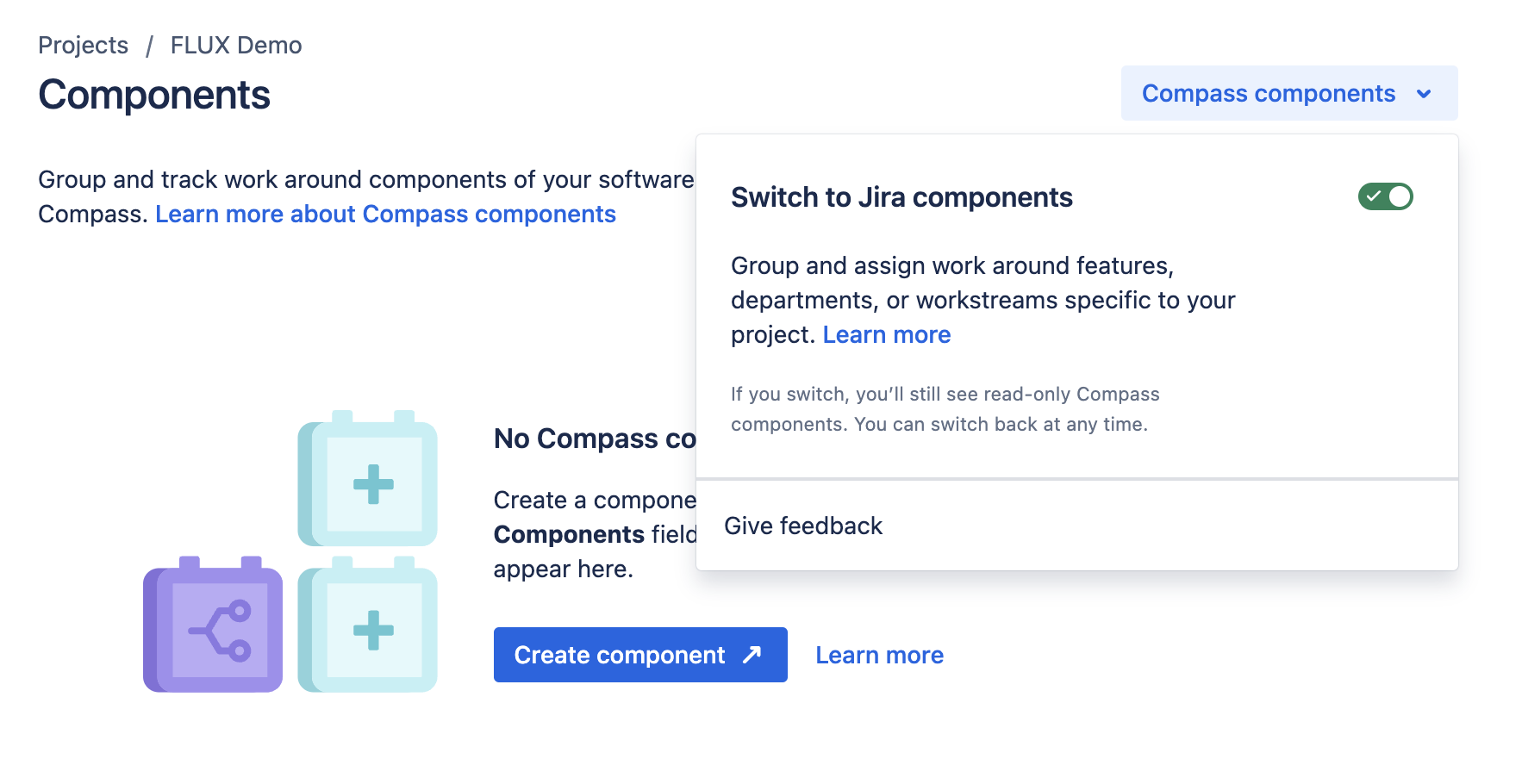
Task: Click the Components page heading
Action: coord(153,95)
